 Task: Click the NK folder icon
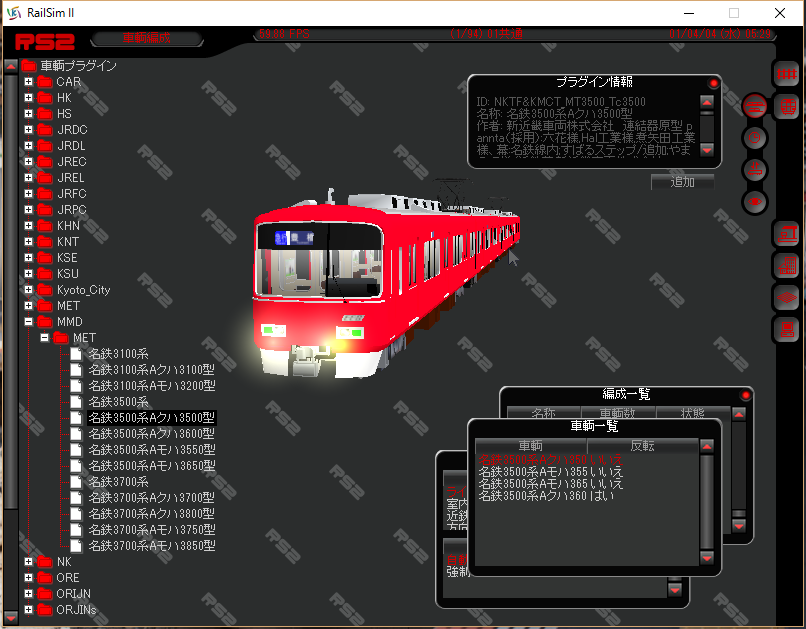click(x=45, y=562)
